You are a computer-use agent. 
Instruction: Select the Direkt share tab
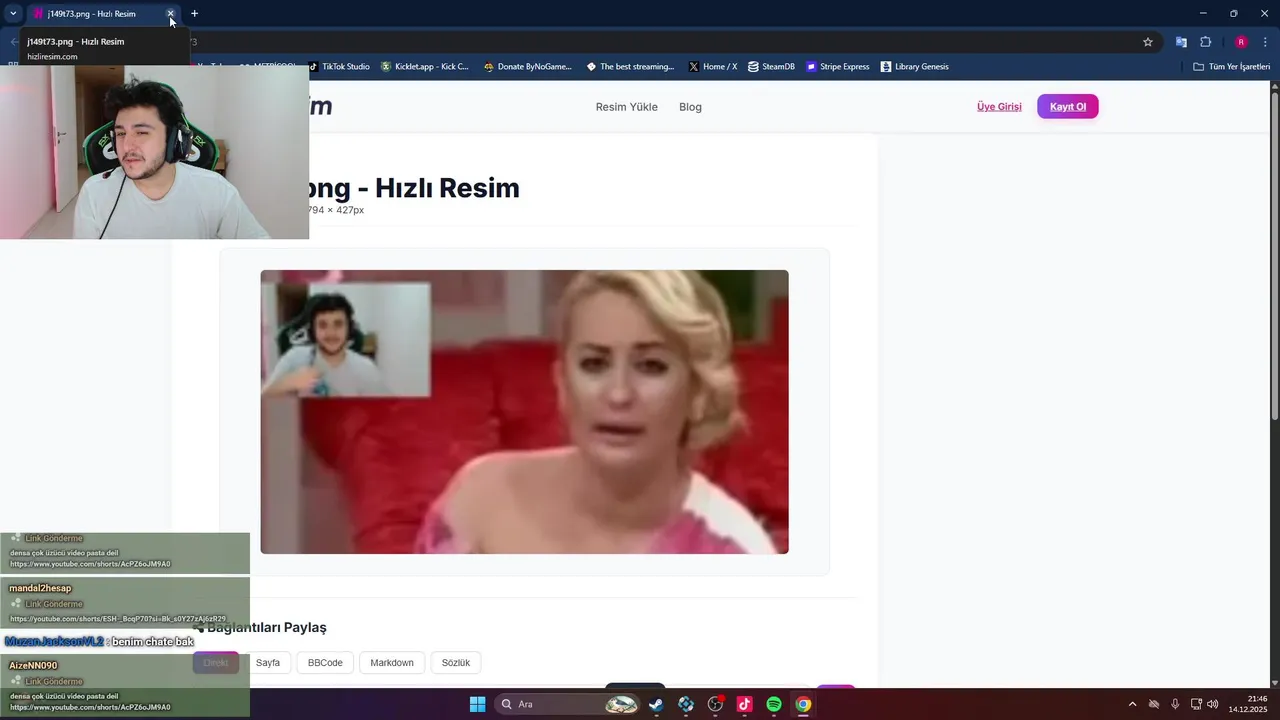(x=216, y=663)
